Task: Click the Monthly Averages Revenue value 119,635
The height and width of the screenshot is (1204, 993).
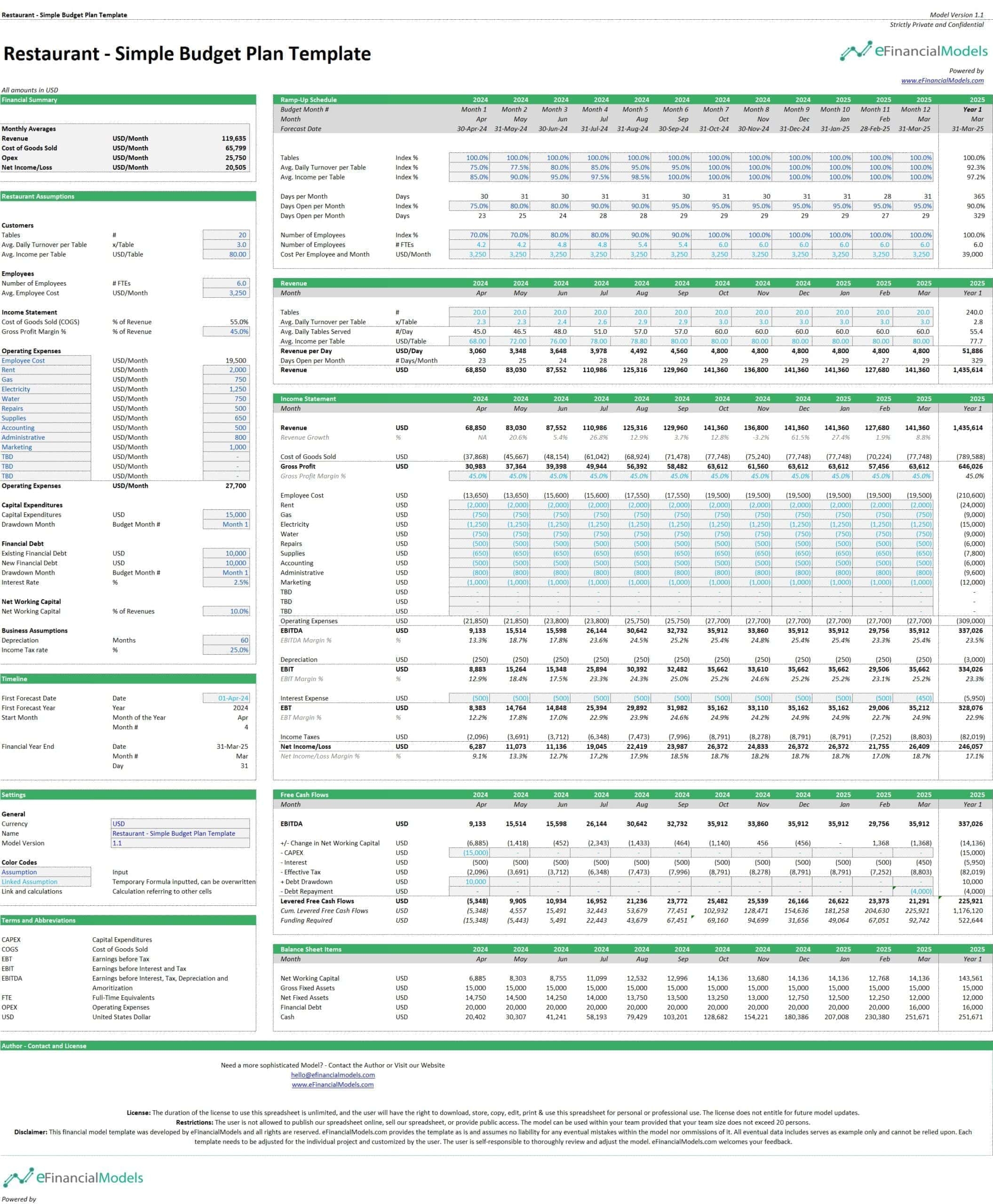Action: tap(234, 138)
